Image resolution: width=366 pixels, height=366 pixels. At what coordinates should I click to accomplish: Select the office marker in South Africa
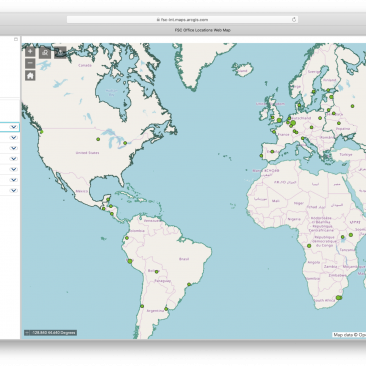(x=339, y=297)
